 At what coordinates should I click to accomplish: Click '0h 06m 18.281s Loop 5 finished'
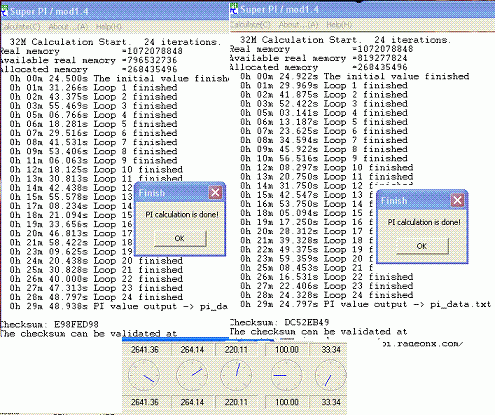pyautogui.click(x=93, y=124)
